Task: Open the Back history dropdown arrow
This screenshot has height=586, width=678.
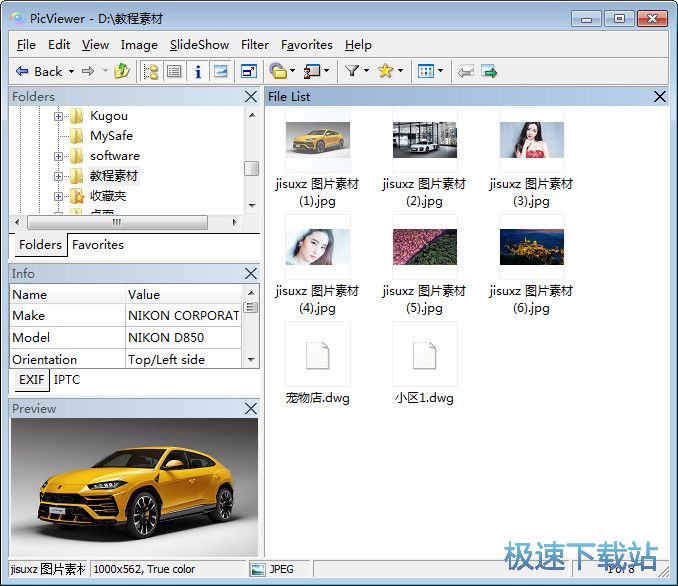Action: click(x=70, y=71)
